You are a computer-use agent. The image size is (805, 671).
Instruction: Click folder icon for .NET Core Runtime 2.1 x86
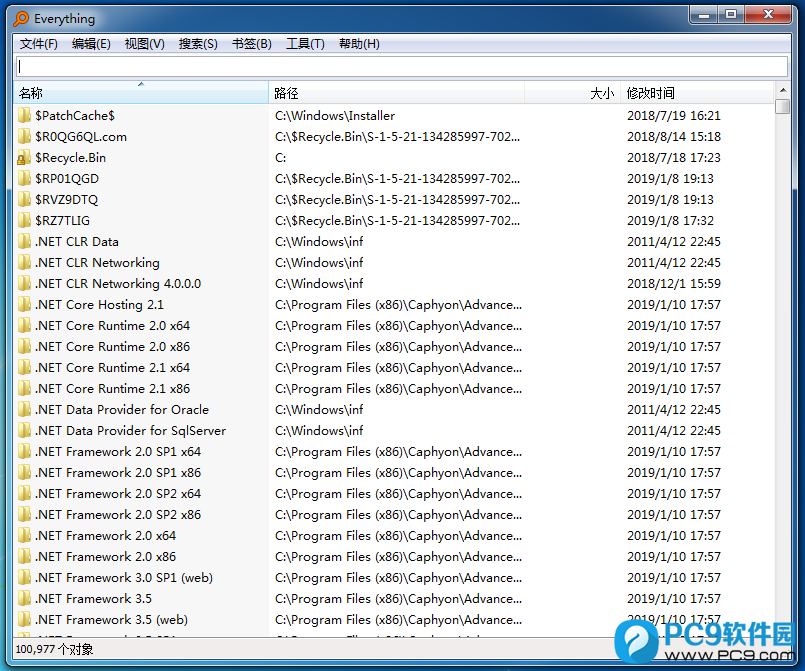point(24,389)
